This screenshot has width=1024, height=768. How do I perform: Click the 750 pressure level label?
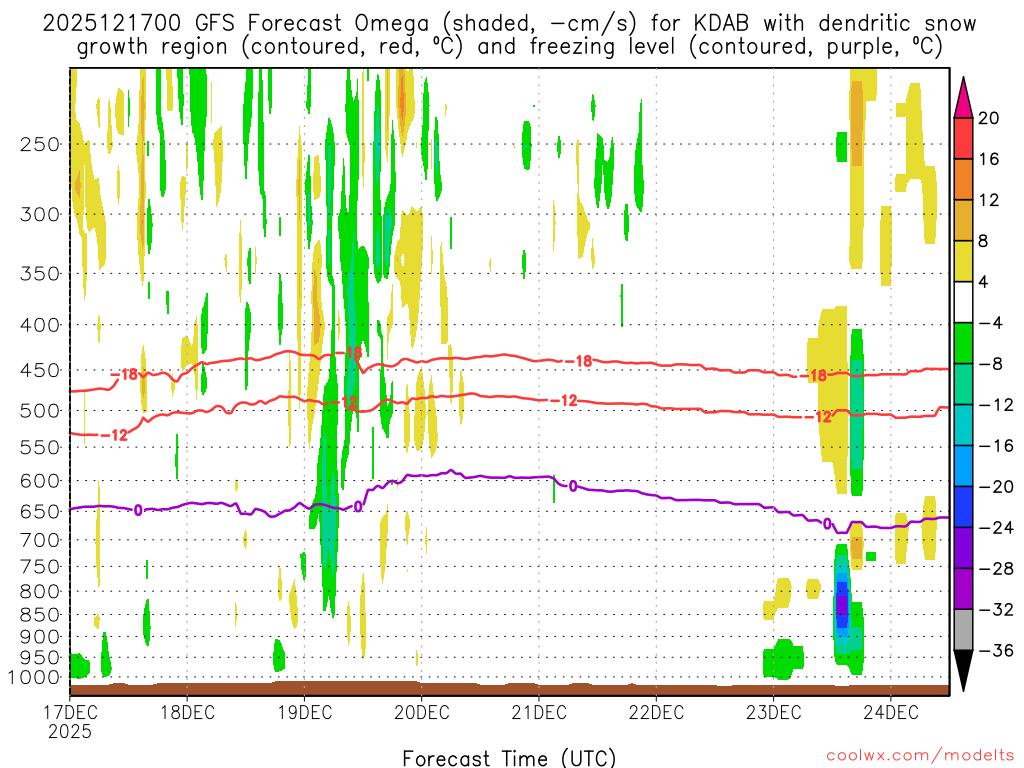tap(40, 566)
